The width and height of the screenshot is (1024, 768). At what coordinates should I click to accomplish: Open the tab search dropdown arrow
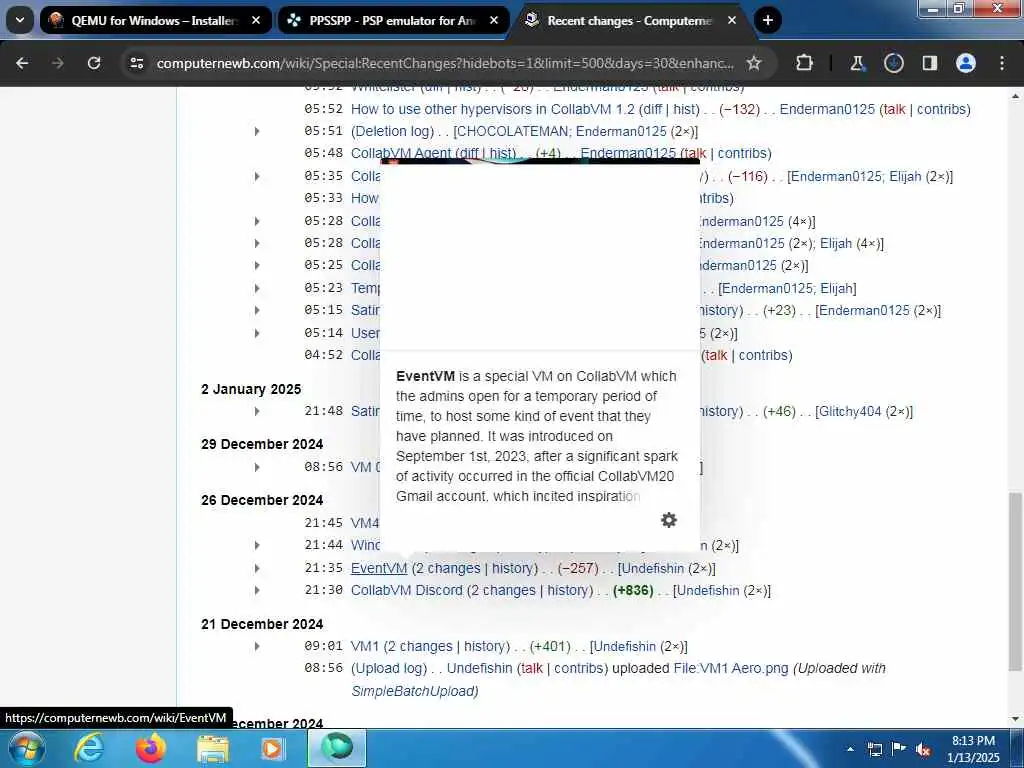coord(20,20)
